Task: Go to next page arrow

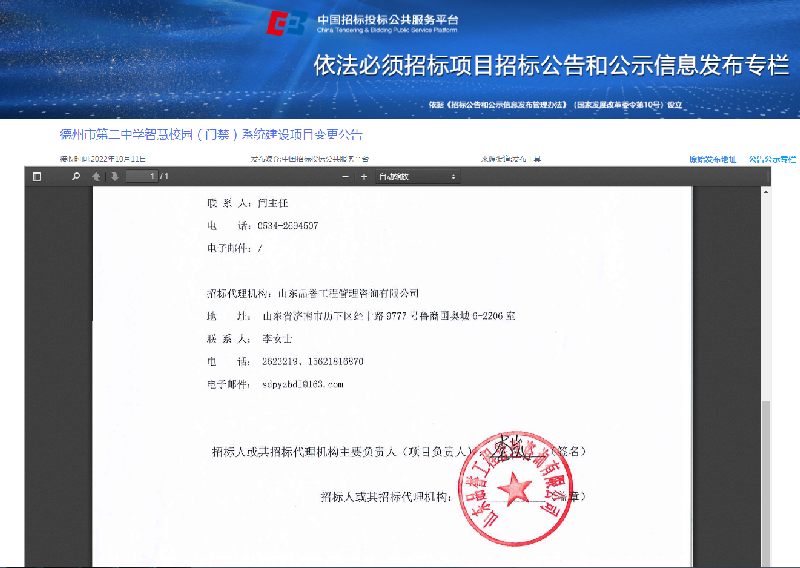Action: 114,177
